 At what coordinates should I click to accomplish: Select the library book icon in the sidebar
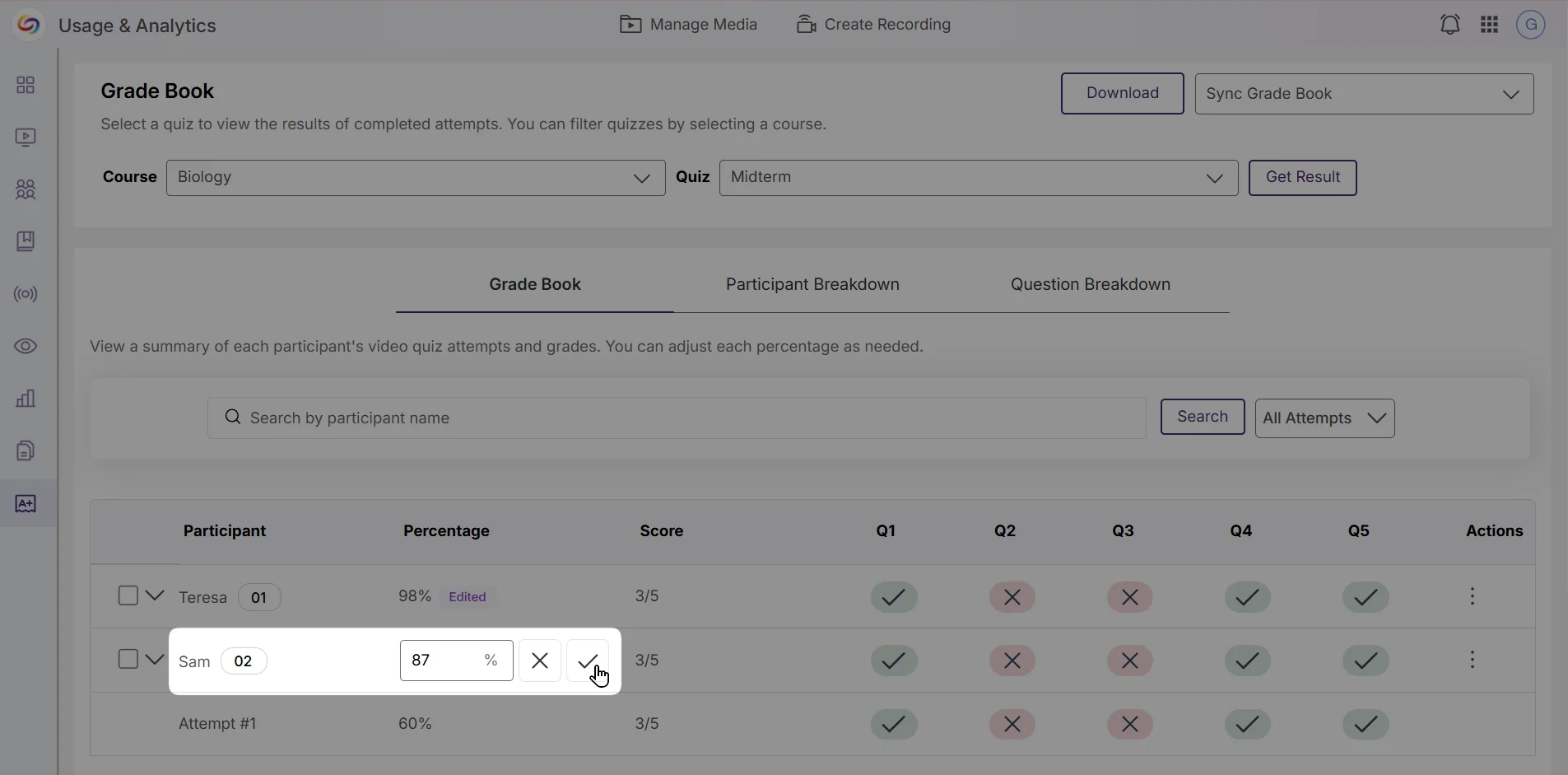[x=26, y=241]
